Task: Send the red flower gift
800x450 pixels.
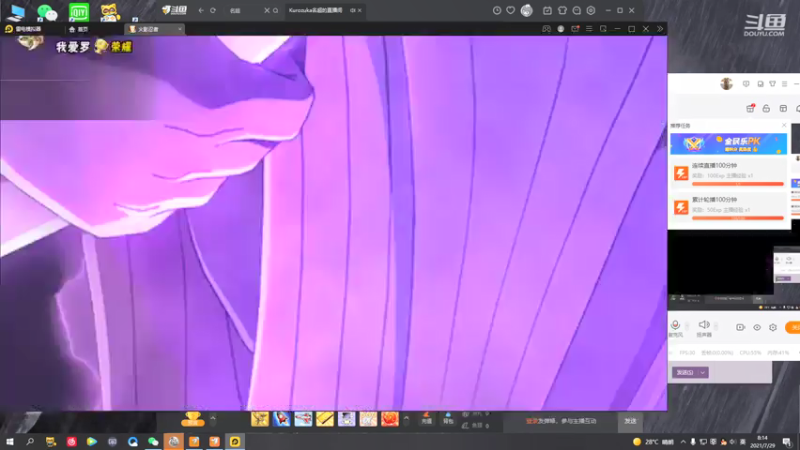Action: click(x=390, y=419)
